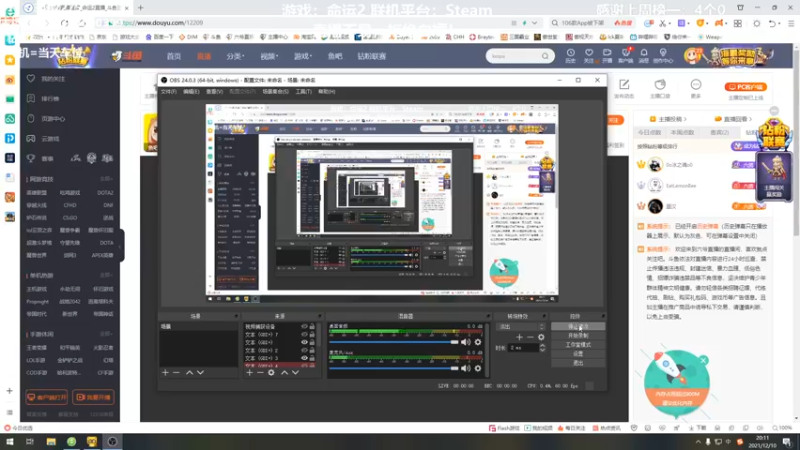The height and width of the screenshot is (450, 800).
Task: Open the scene transition type dropdown
Action: [521, 327]
